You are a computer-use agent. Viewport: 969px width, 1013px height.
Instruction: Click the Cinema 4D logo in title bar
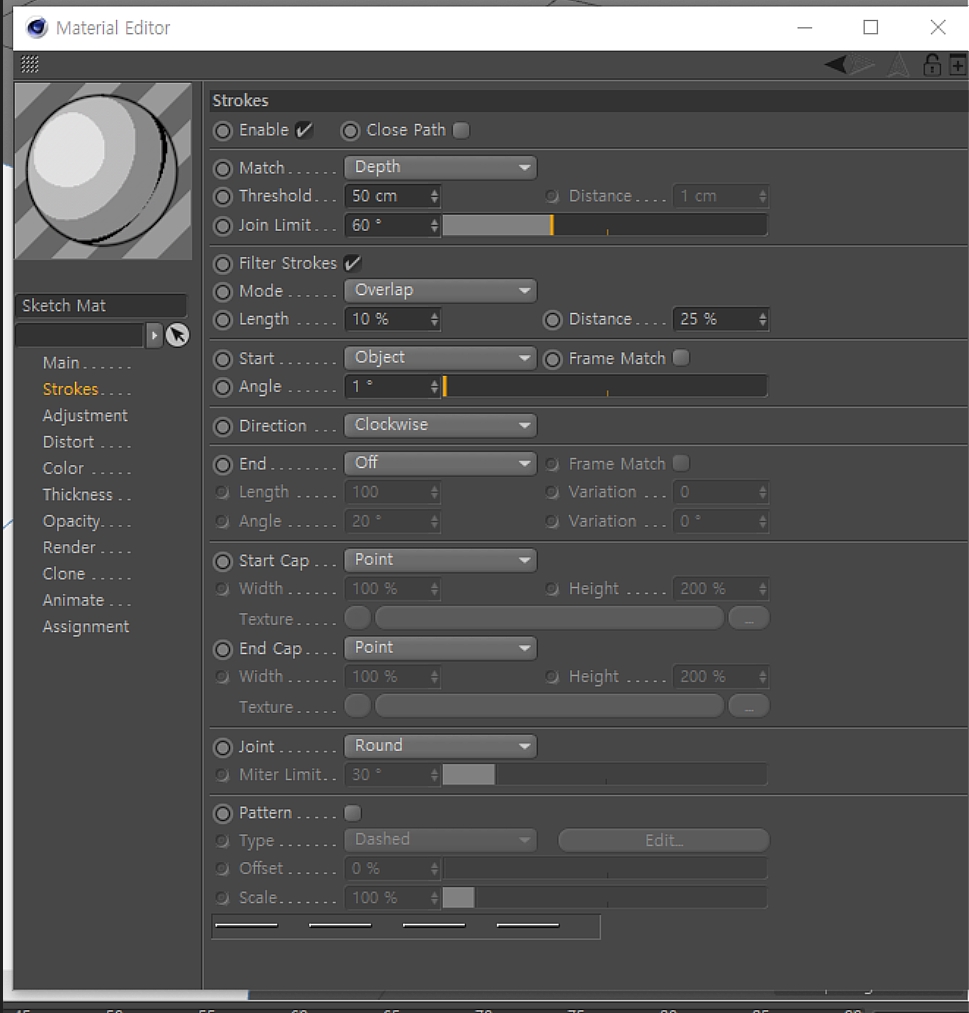[x=37, y=27]
